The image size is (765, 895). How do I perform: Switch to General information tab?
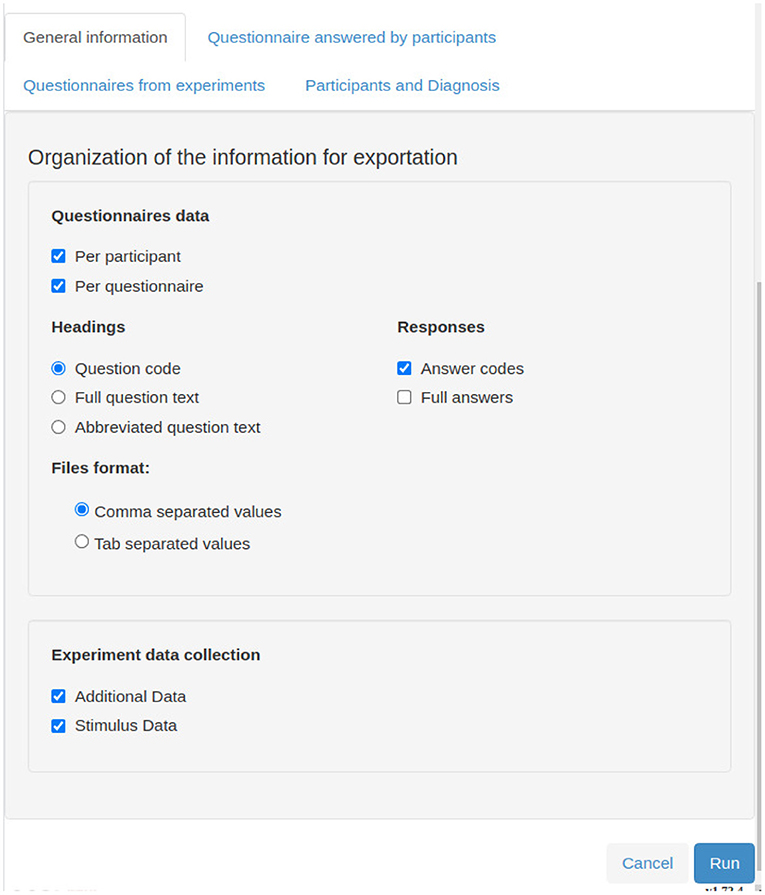pos(95,38)
